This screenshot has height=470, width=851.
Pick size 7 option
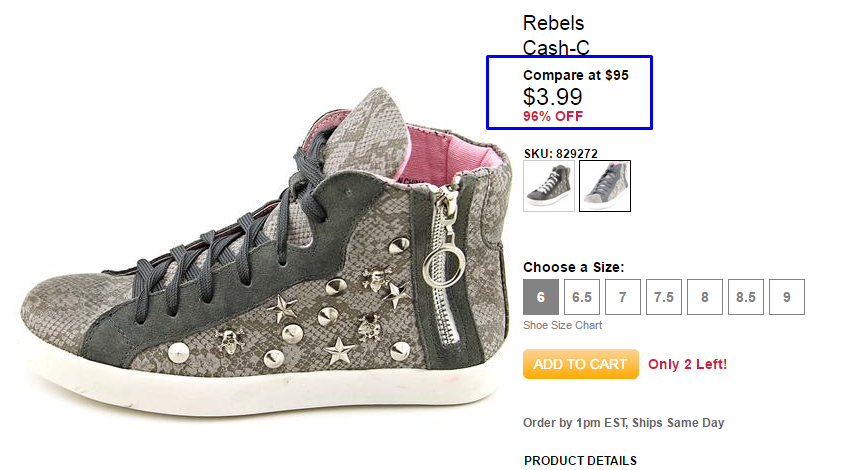(x=623, y=297)
